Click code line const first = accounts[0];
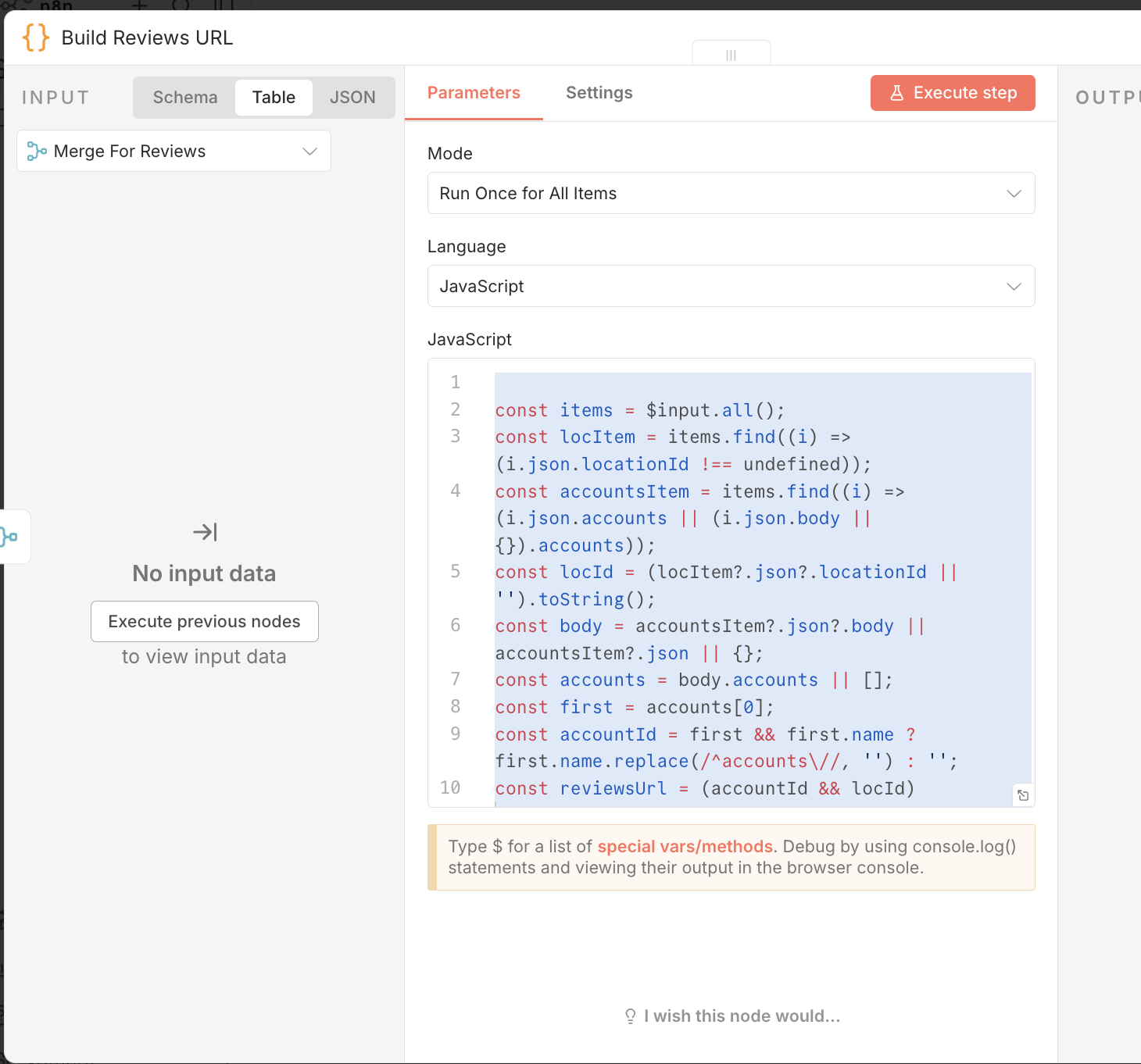Viewport: 1141px width, 1064px height. point(634,707)
